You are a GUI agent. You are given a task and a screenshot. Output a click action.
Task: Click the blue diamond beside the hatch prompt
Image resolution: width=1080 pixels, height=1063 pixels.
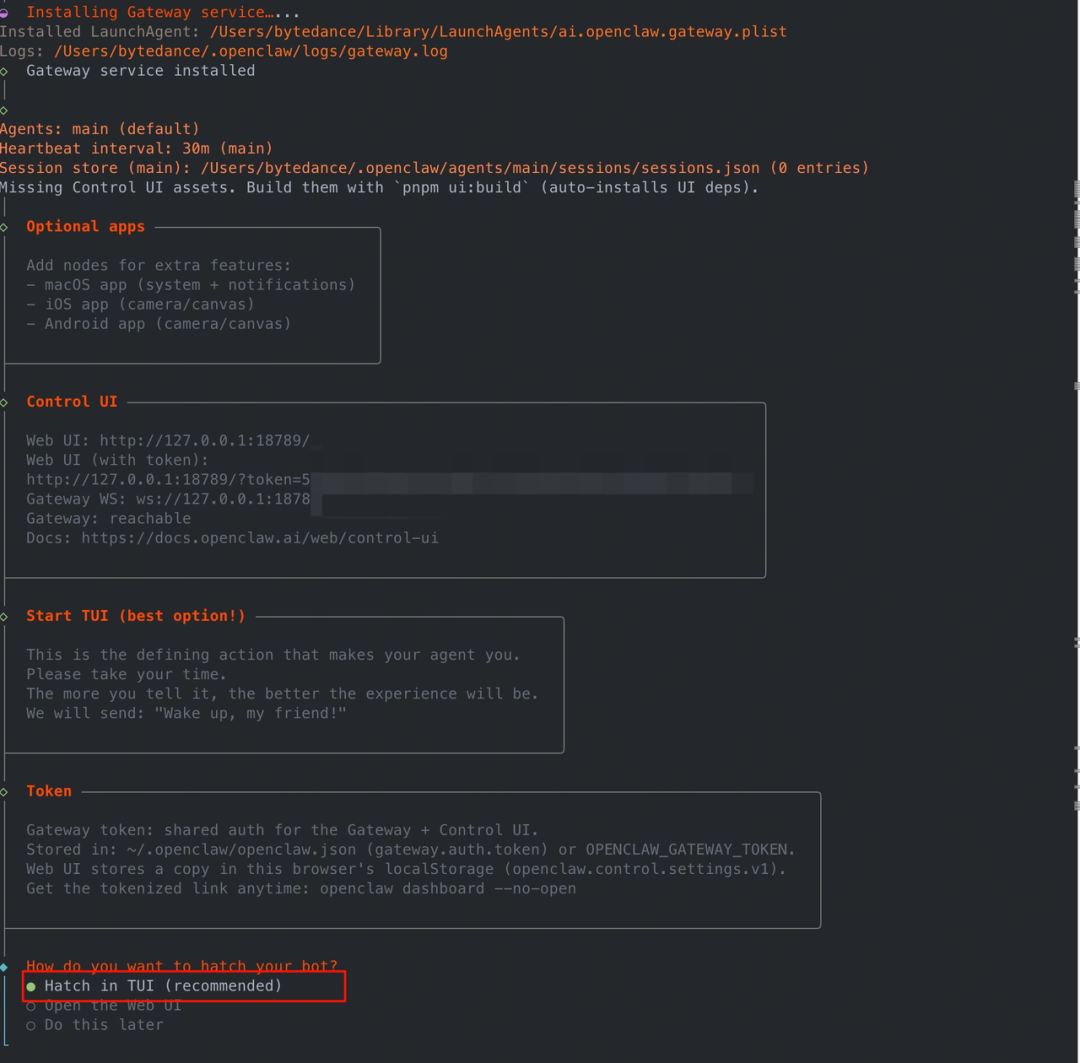[x=5, y=967]
